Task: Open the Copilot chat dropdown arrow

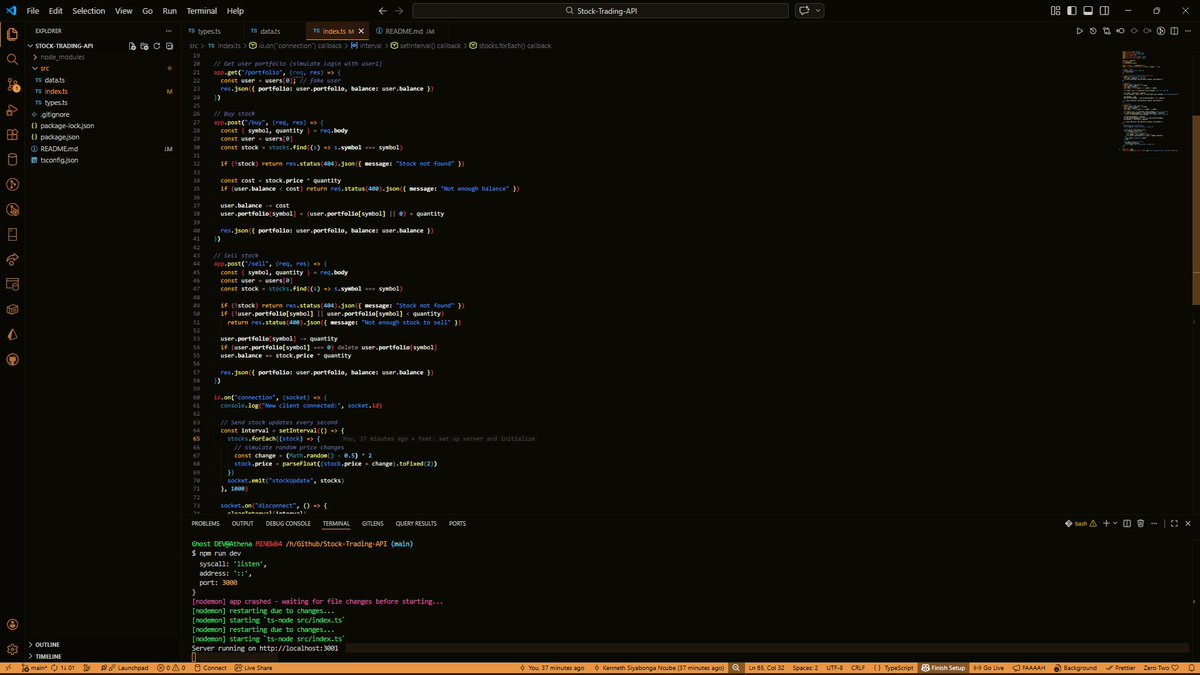Action: tap(819, 10)
